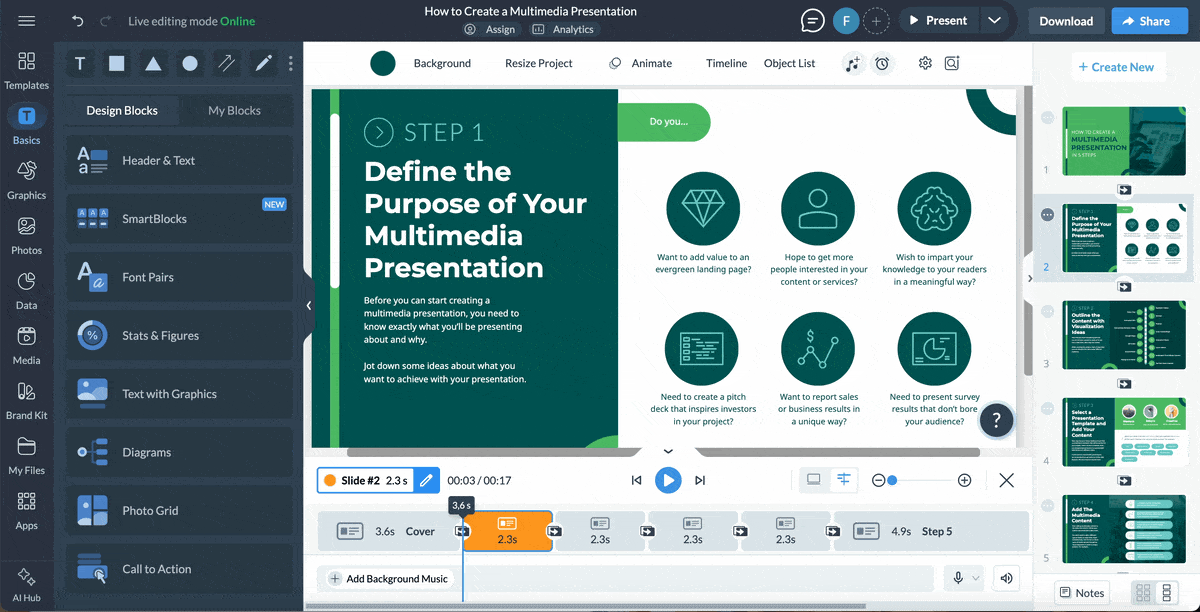Switch to My Blocks tab
Image resolution: width=1200 pixels, height=612 pixels.
pyautogui.click(x=234, y=111)
